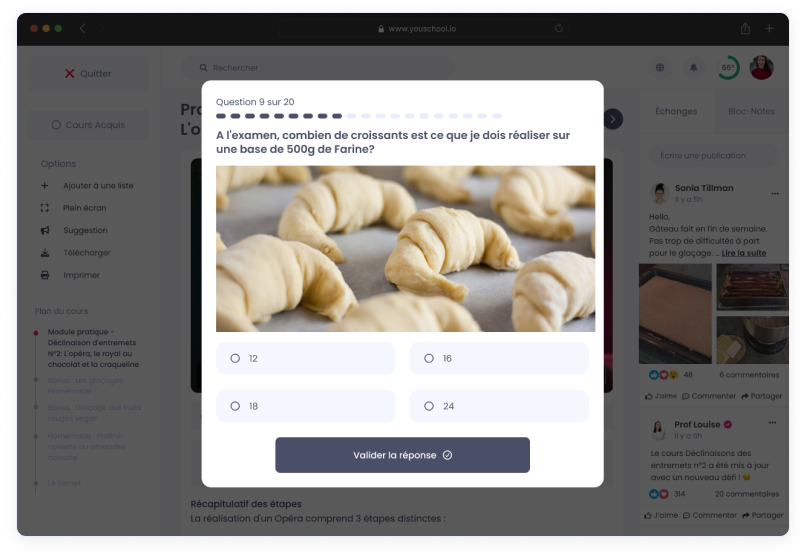Open Sonia Tillman post options menu

pyautogui.click(x=775, y=194)
